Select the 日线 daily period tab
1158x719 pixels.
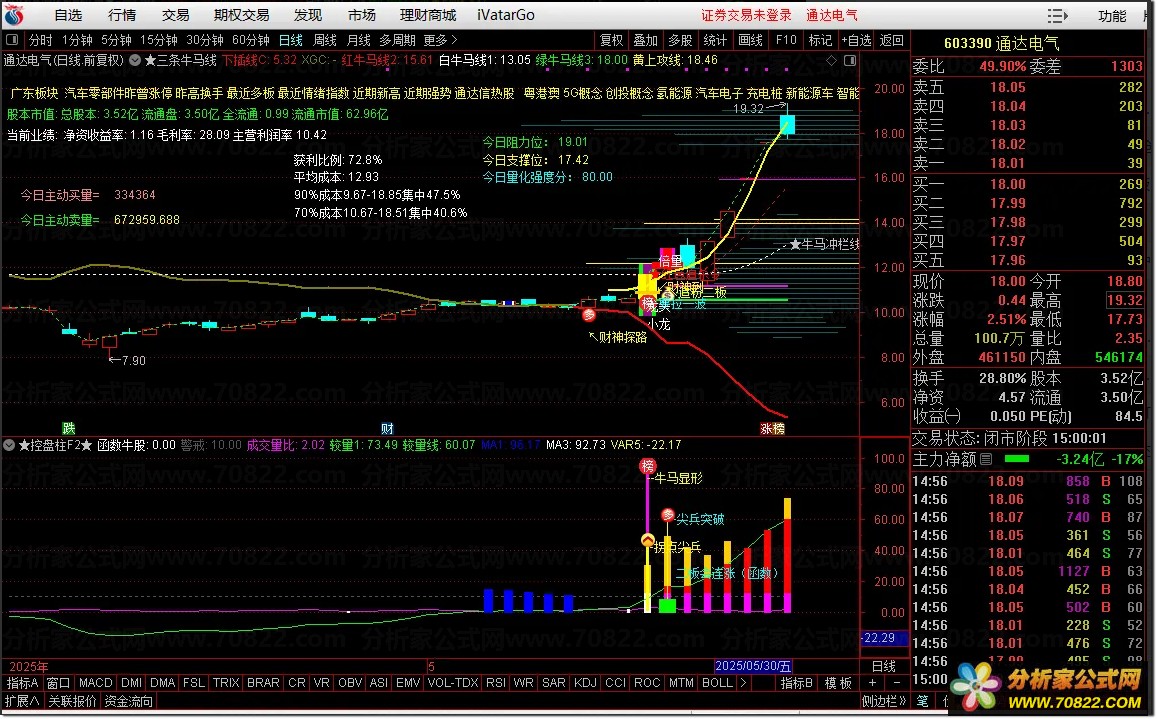pyautogui.click(x=290, y=40)
